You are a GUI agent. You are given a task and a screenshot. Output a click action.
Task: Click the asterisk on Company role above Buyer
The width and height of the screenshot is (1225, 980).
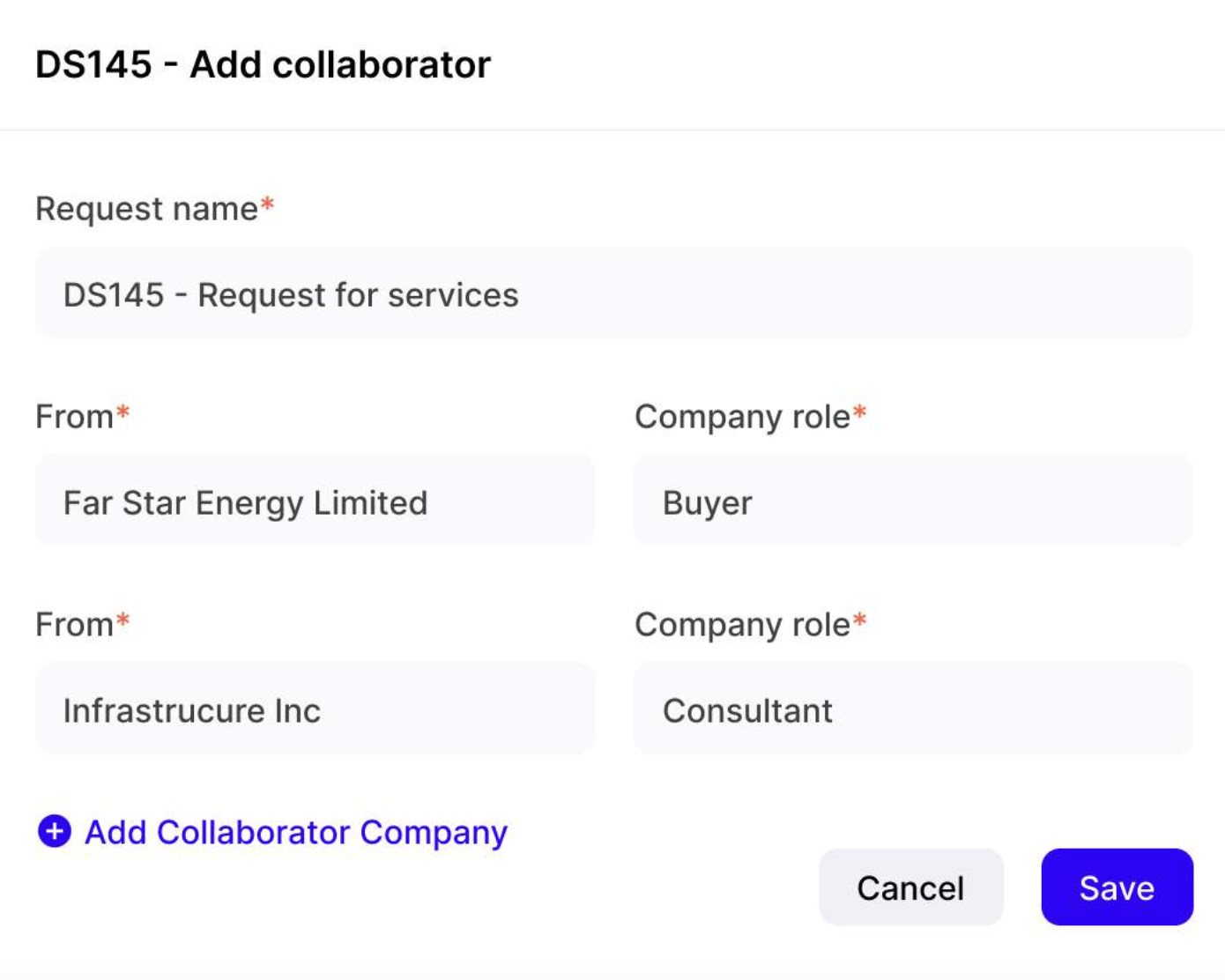pos(860,412)
